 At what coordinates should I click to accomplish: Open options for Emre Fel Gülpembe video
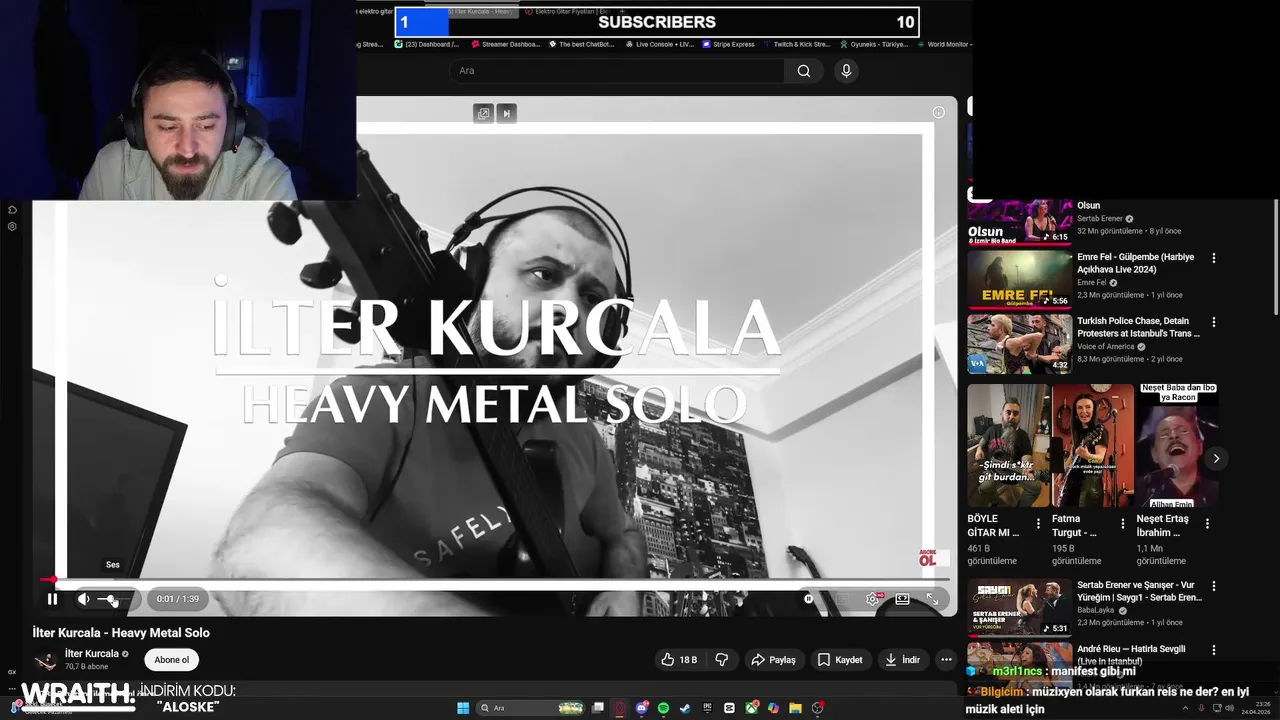pos(1214,258)
